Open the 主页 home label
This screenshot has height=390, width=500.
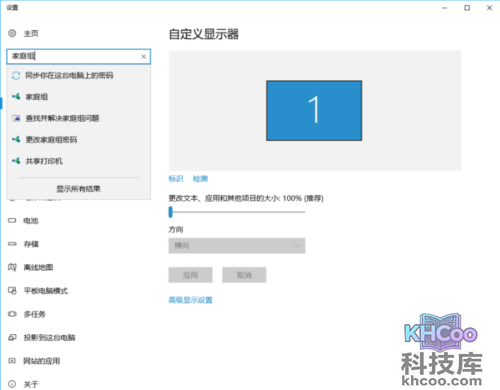click(31, 34)
